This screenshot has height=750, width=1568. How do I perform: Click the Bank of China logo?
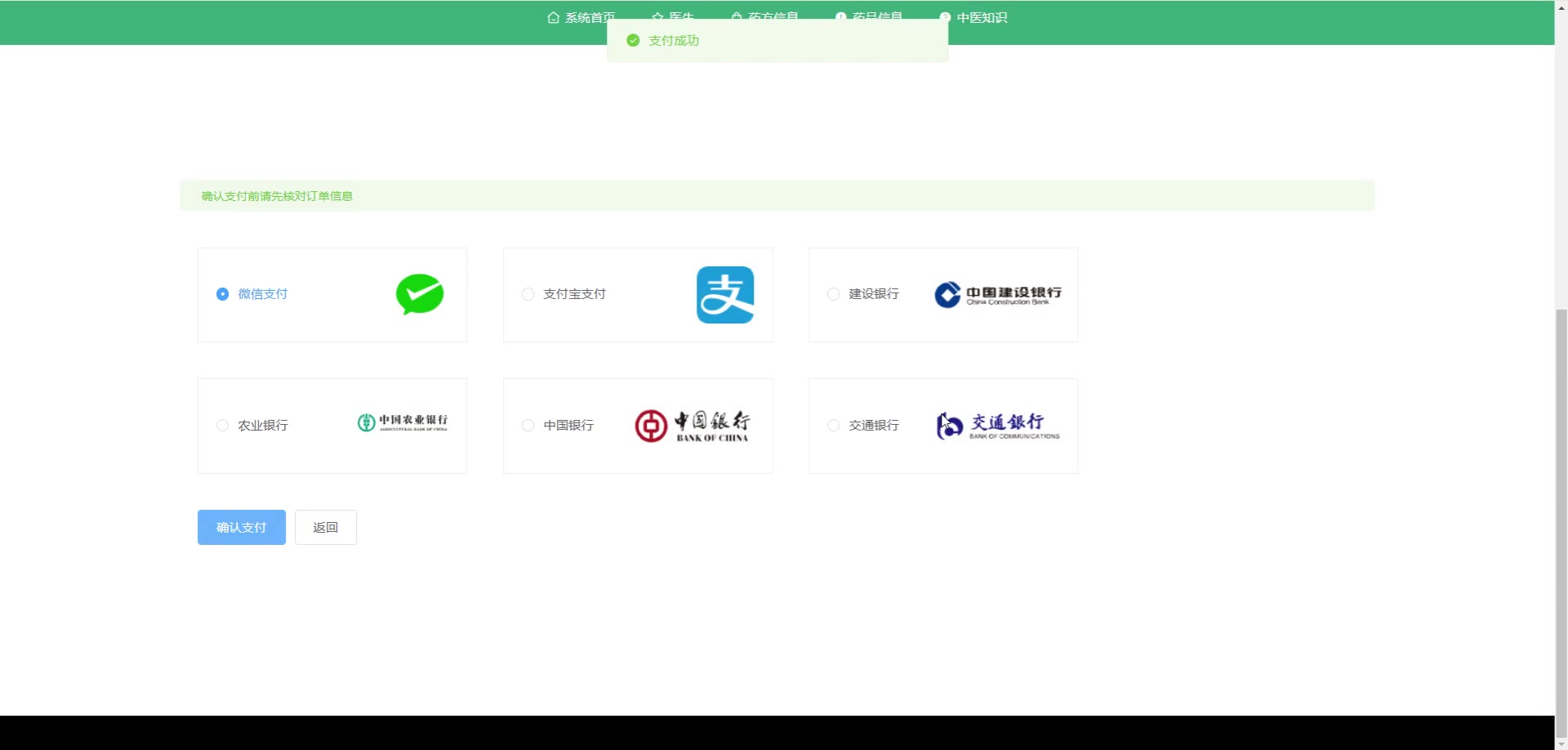pyautogui.click(x=693, y=426)
